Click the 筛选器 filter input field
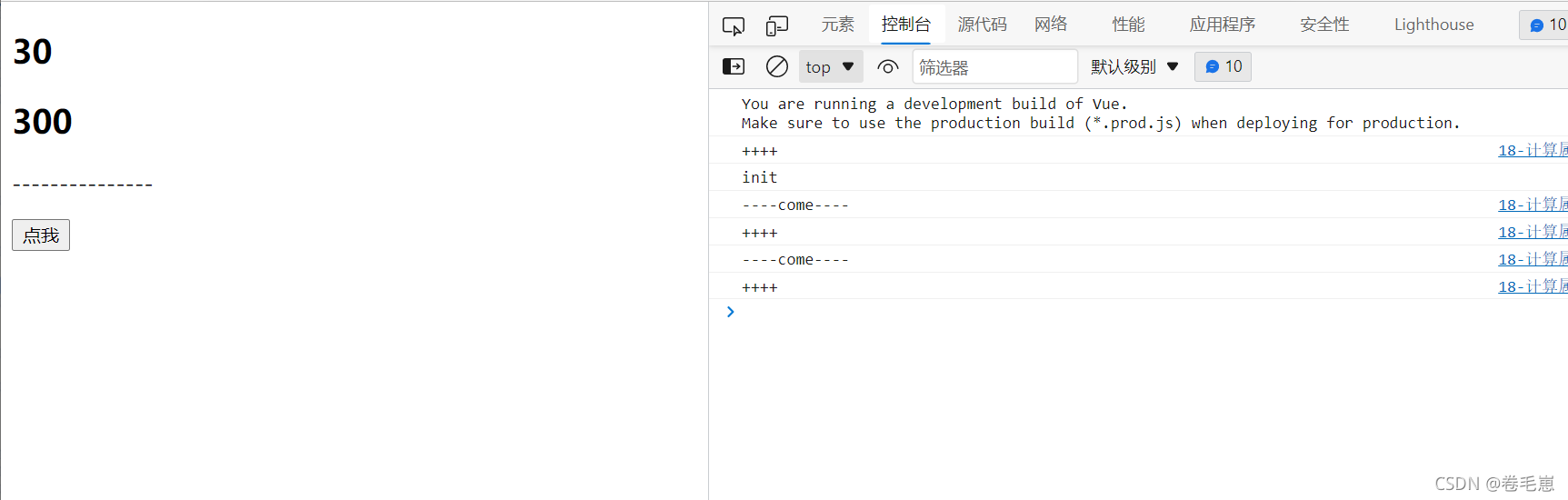 [x=995, y=66]
